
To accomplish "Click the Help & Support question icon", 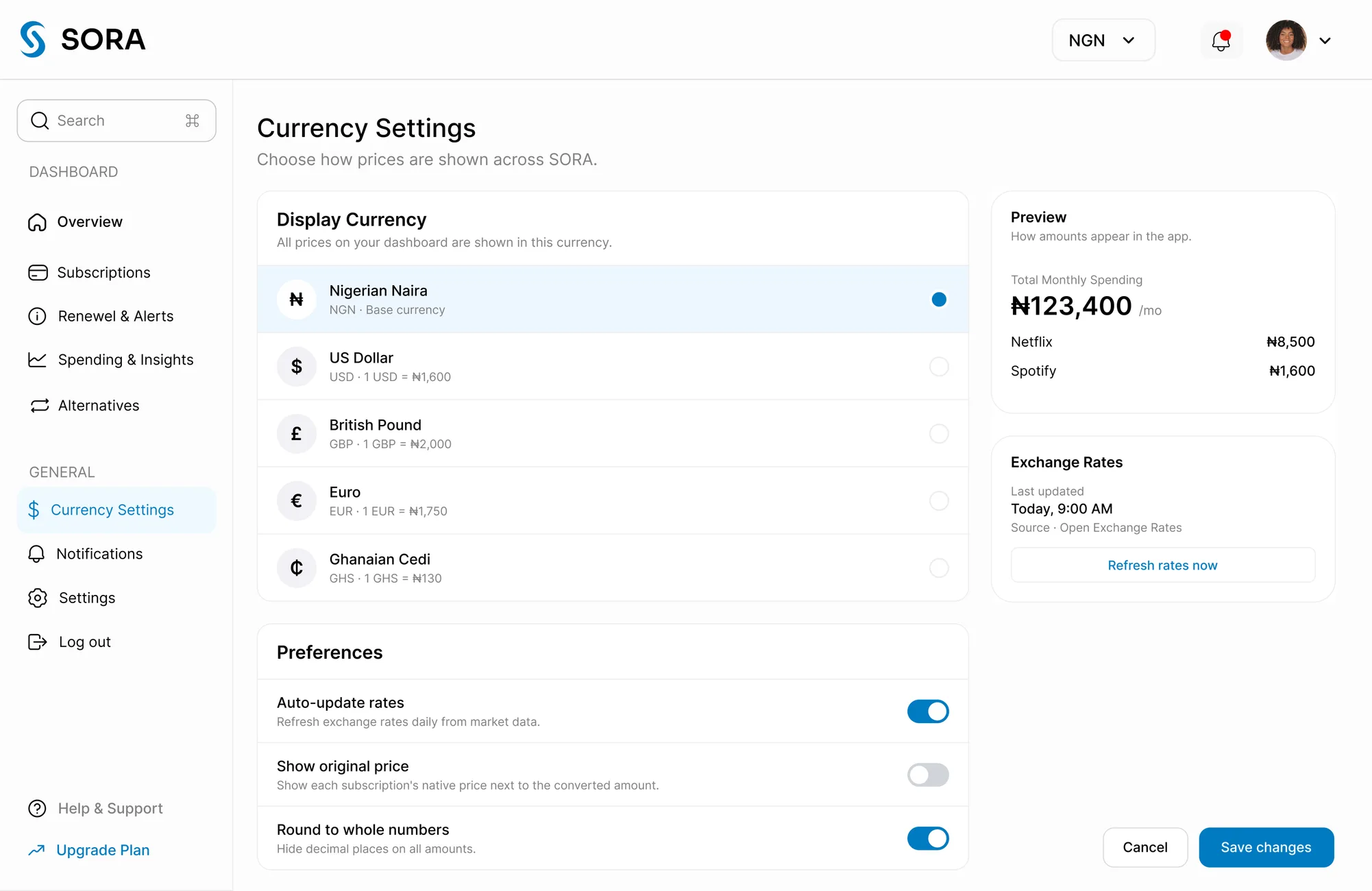I will click(x=37, y=809).
